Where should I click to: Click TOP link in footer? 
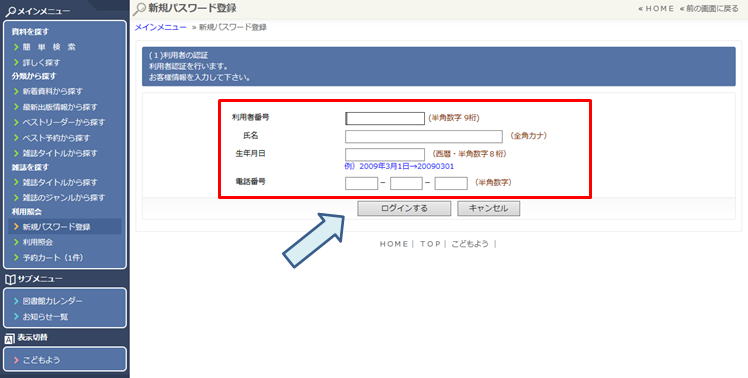click(430, 244)
